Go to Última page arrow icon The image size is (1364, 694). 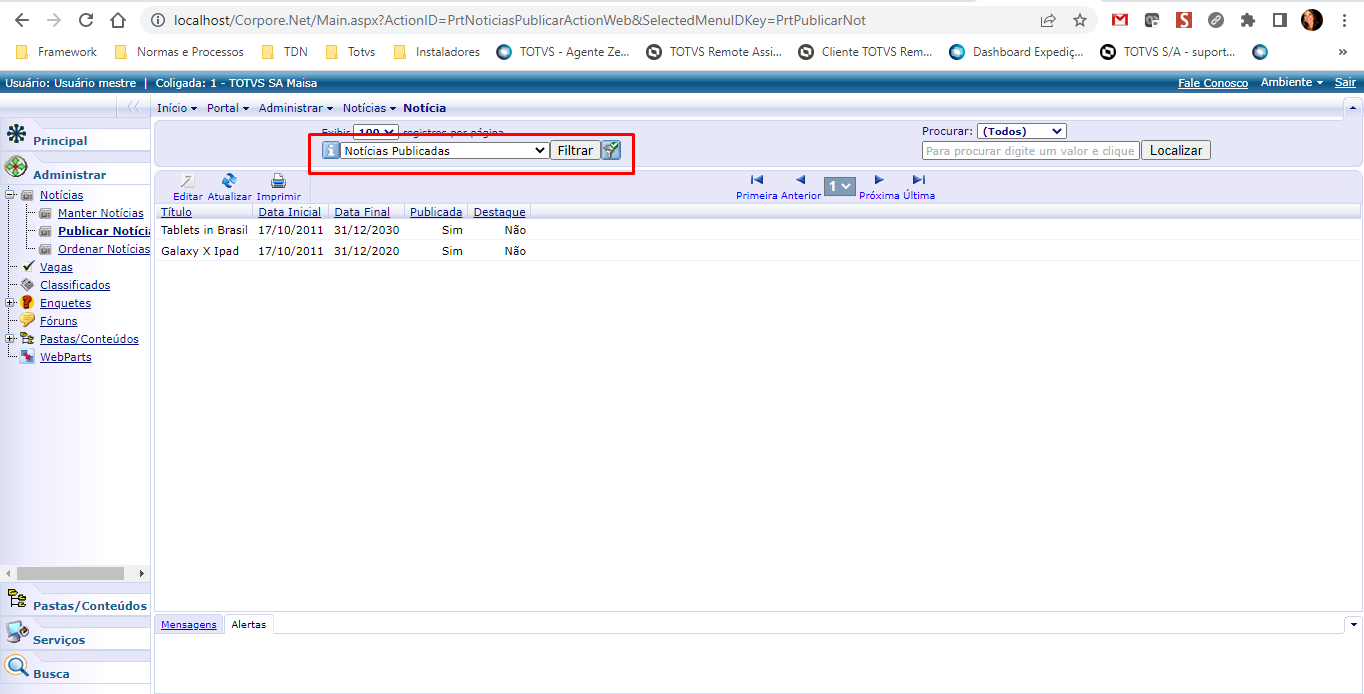tap(919, 180)
